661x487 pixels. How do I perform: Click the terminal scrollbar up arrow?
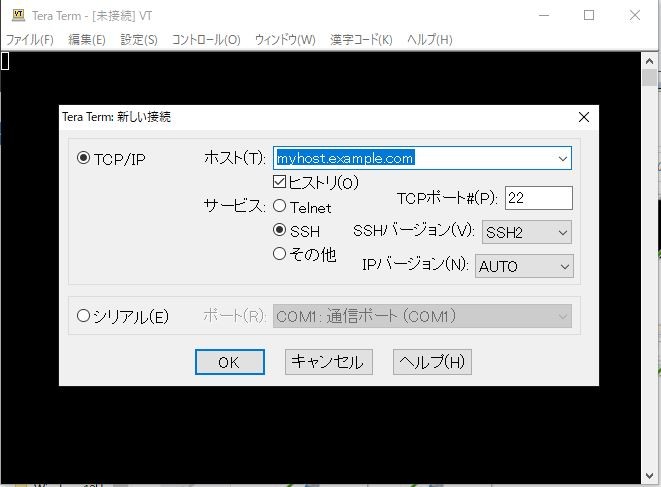coord(650,61)
